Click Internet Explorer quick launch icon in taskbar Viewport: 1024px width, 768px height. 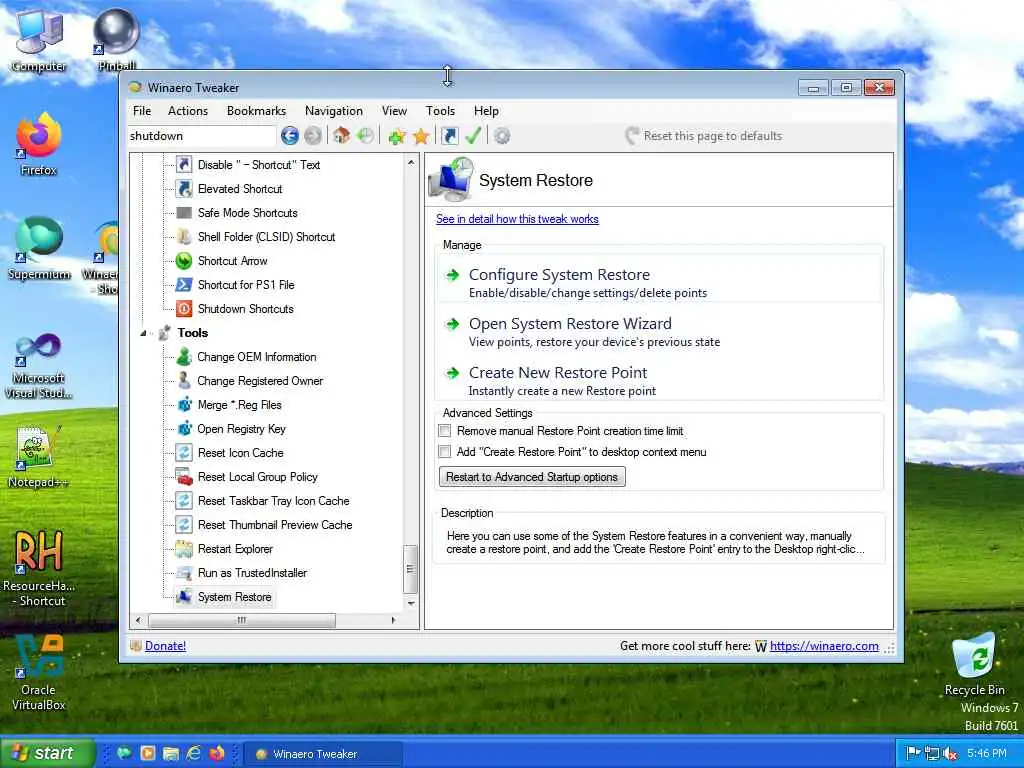click(x=194, y=753)
